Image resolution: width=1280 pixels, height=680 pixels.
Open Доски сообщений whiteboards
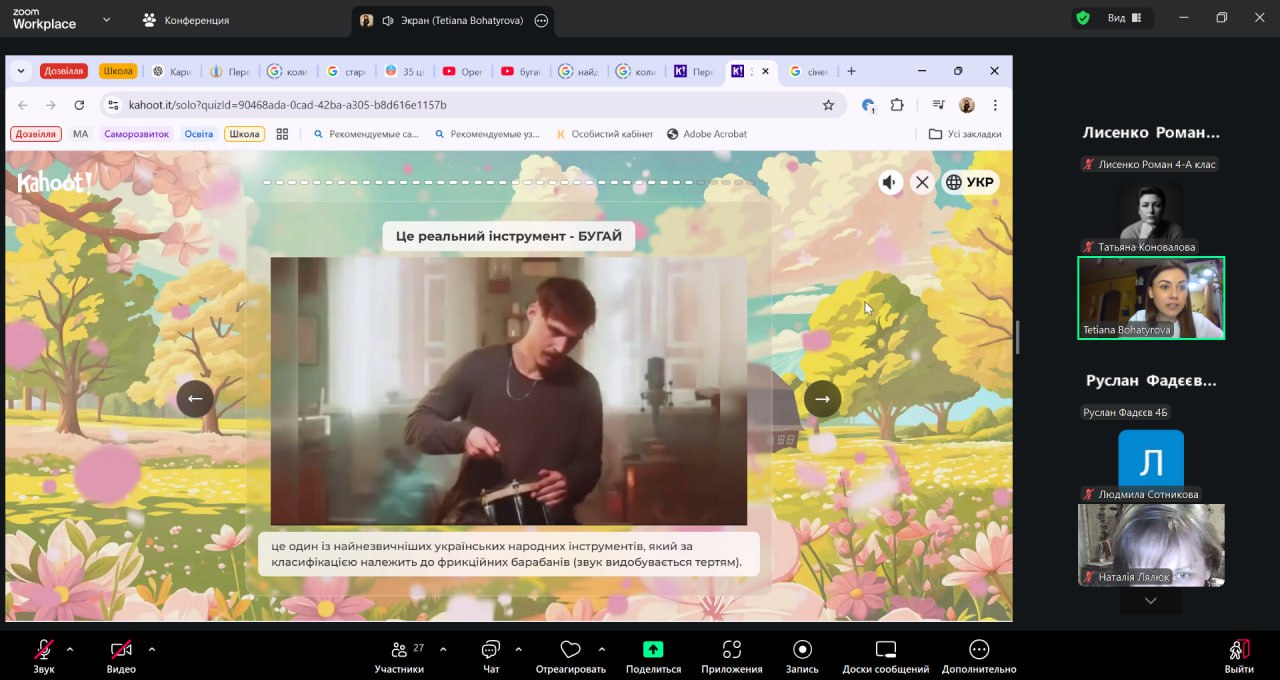(x=885, y=649)
